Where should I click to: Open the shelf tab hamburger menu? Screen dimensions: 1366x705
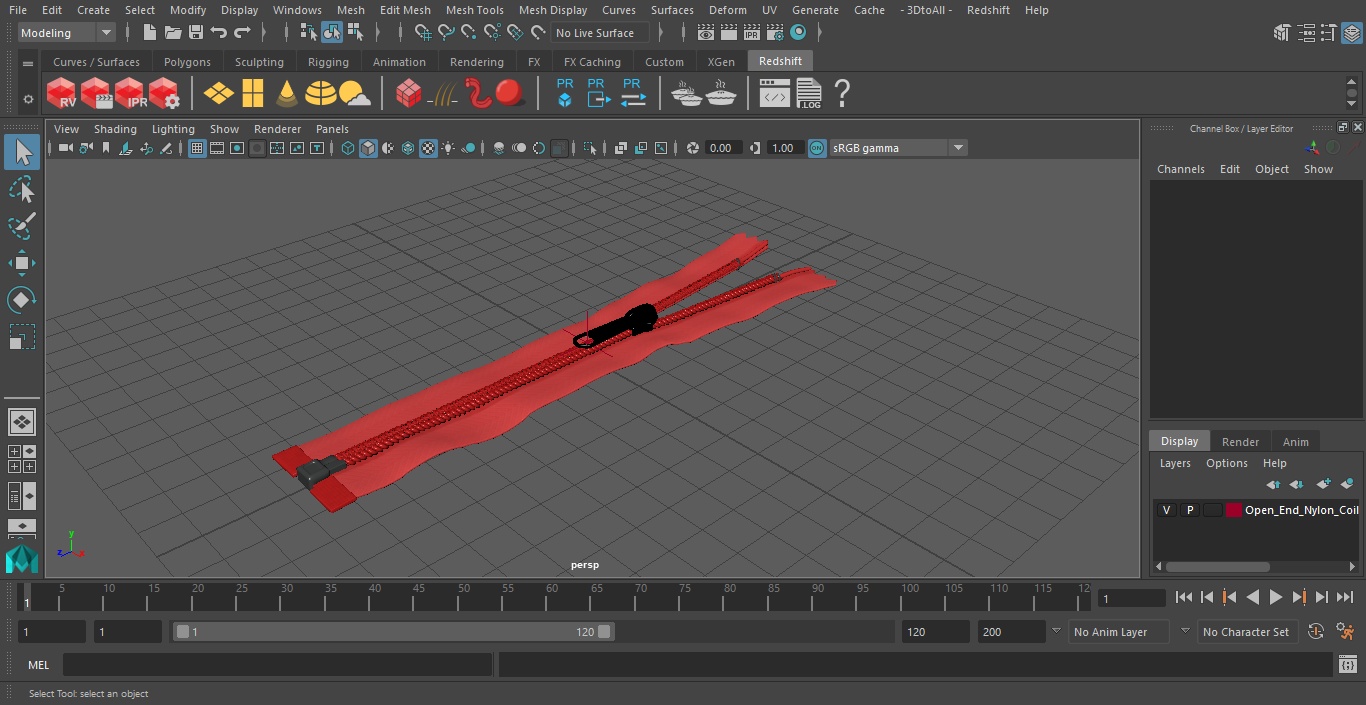click(x=28, y=62)
